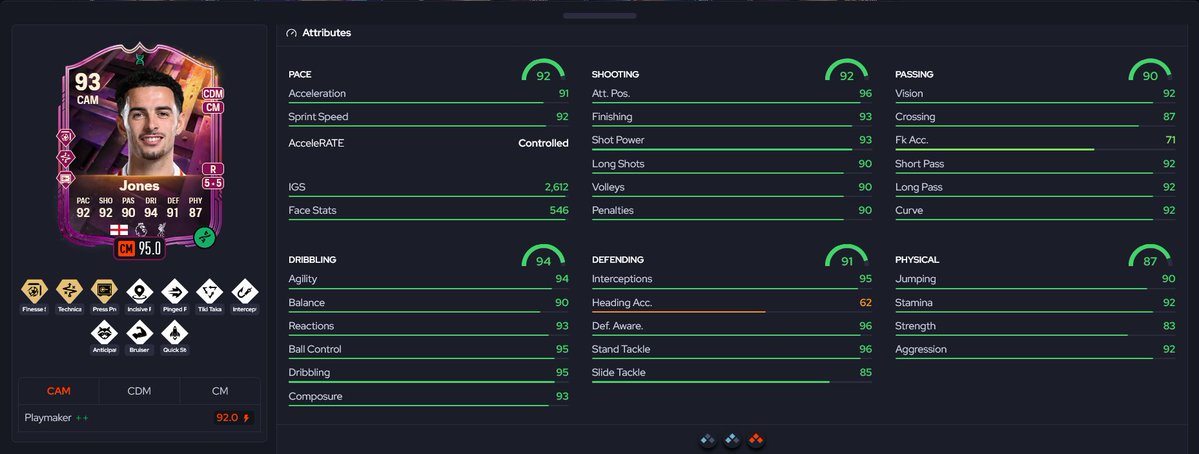1199x454 pixels.
Task: Click the AcceleRATE Controlled value
Action: [x=543, y=143]
